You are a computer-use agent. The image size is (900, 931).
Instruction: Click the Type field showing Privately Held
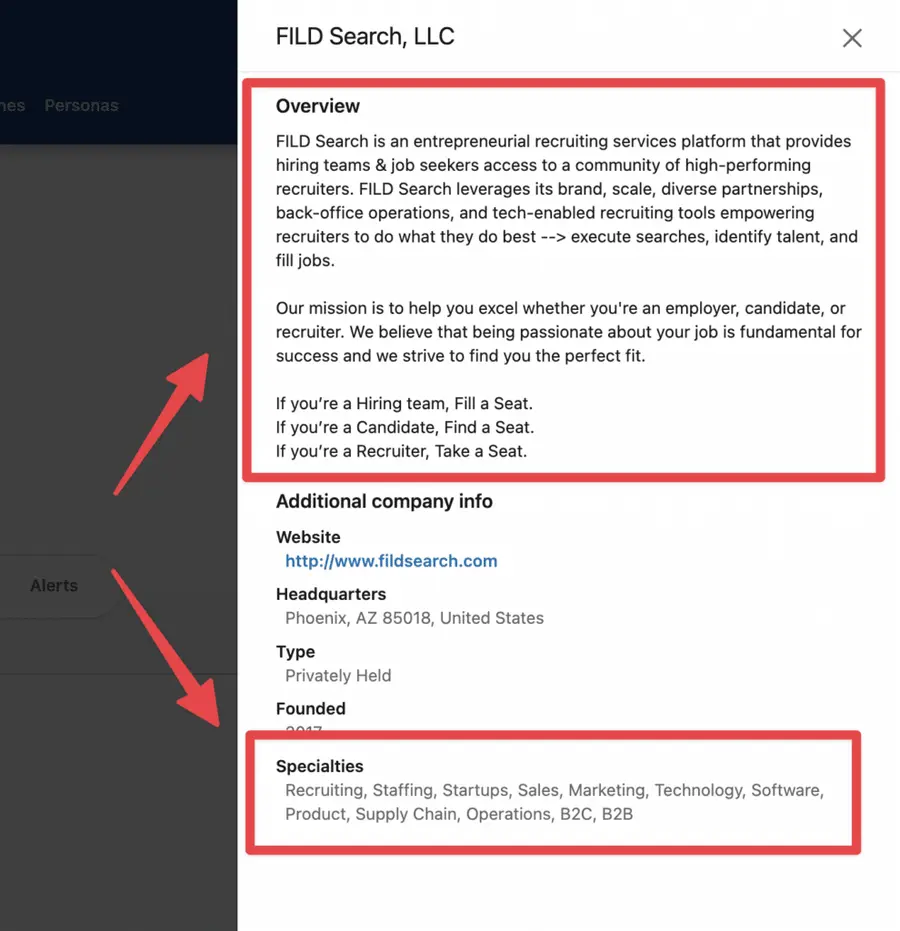(x=296, y=651)
